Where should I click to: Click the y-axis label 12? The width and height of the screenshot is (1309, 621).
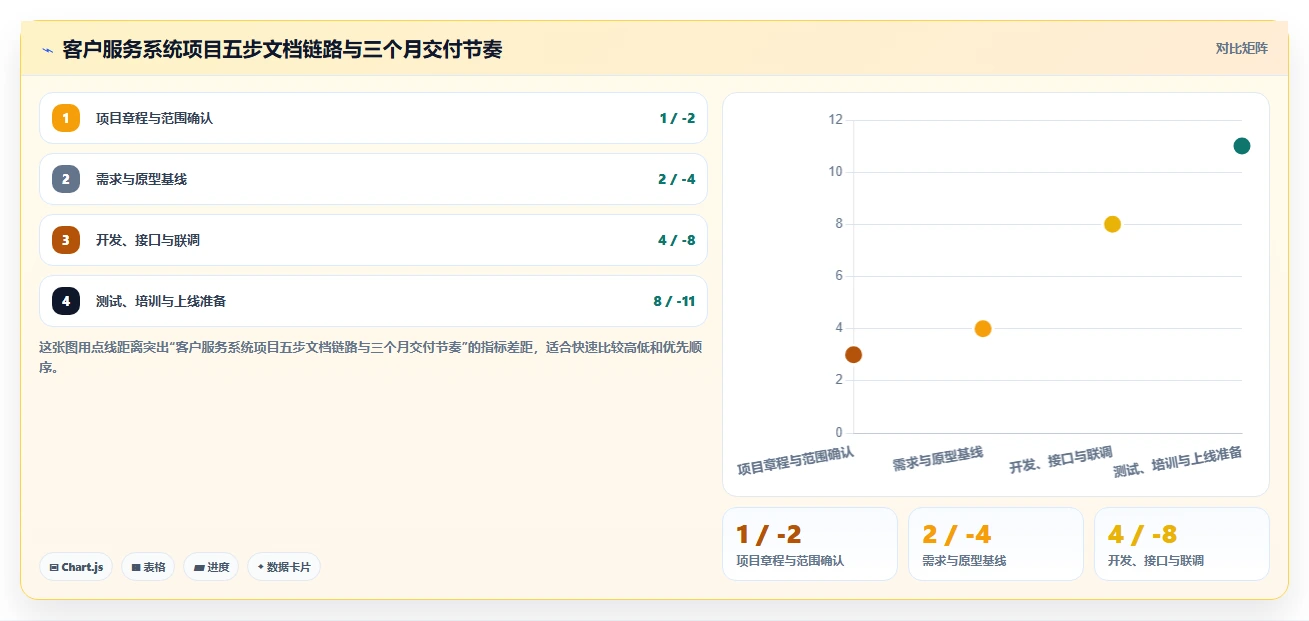pyautogui.click(x=836, y=120)
